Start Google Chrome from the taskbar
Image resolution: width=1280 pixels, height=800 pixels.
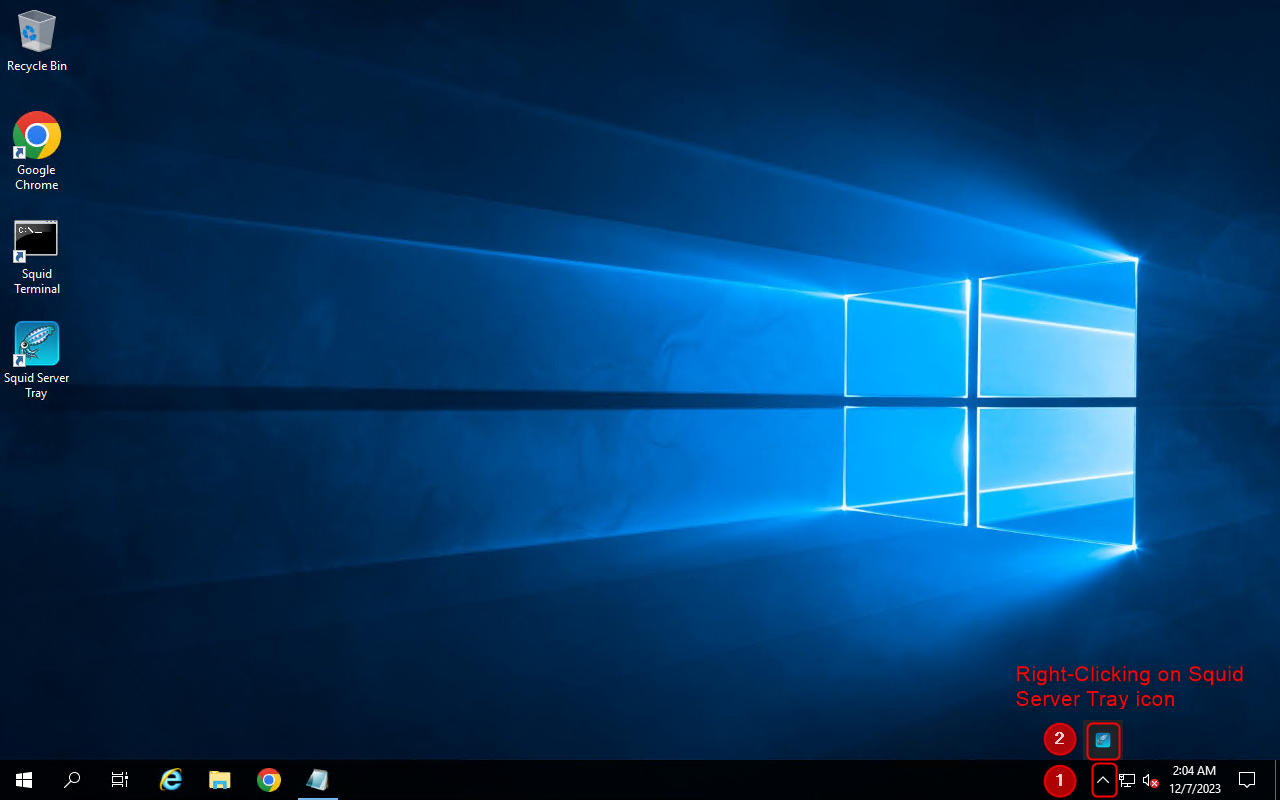coord(268,780)
